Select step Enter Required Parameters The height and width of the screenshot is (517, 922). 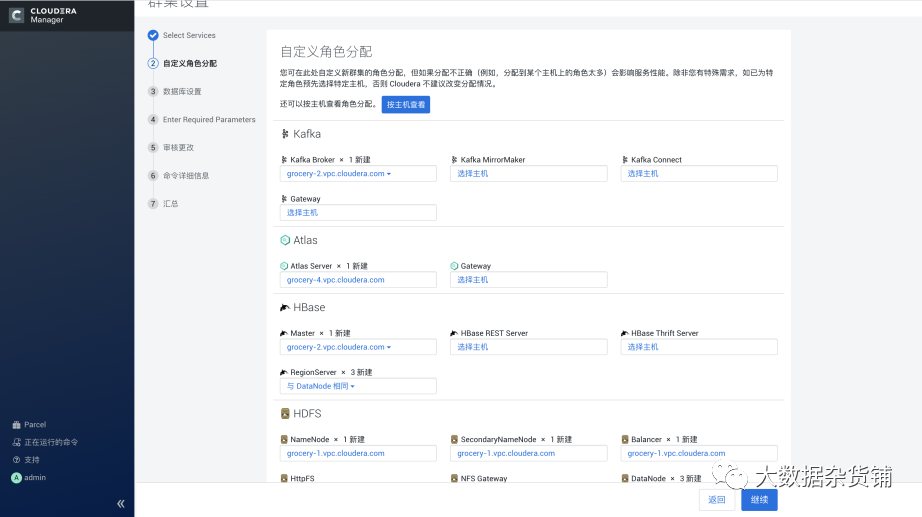pos(209,119)
